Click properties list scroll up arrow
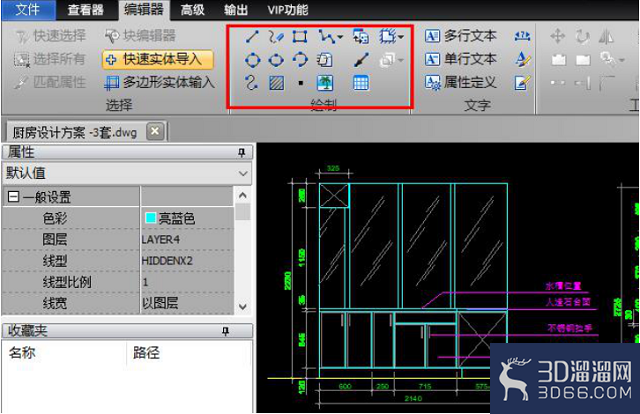Viewport: 640px width, 414px height. [x=242, y=195]
